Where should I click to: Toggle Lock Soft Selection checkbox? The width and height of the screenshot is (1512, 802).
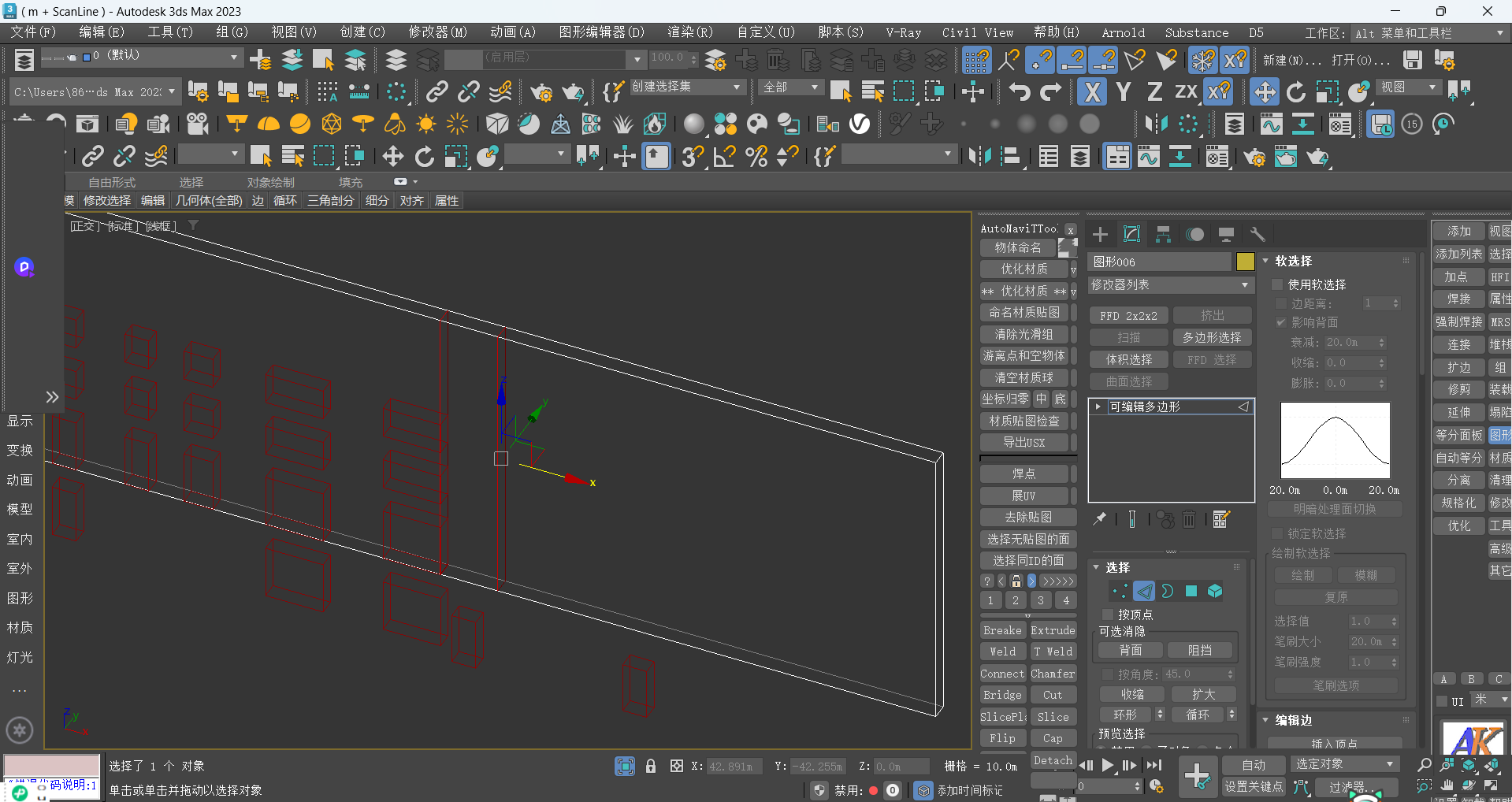[1278, 533]
